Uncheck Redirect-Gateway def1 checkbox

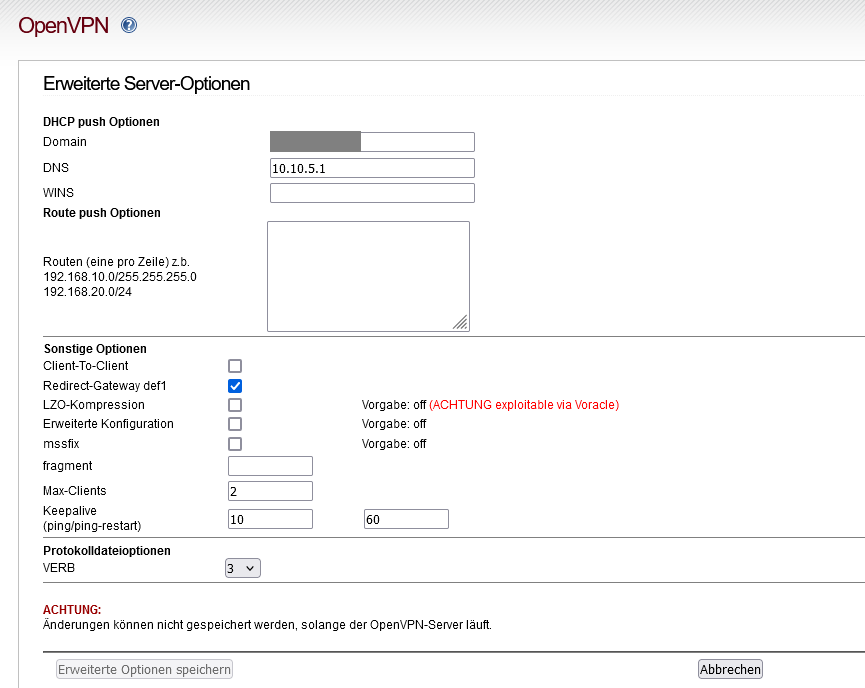pyautogui.click(x=235, y=386)
